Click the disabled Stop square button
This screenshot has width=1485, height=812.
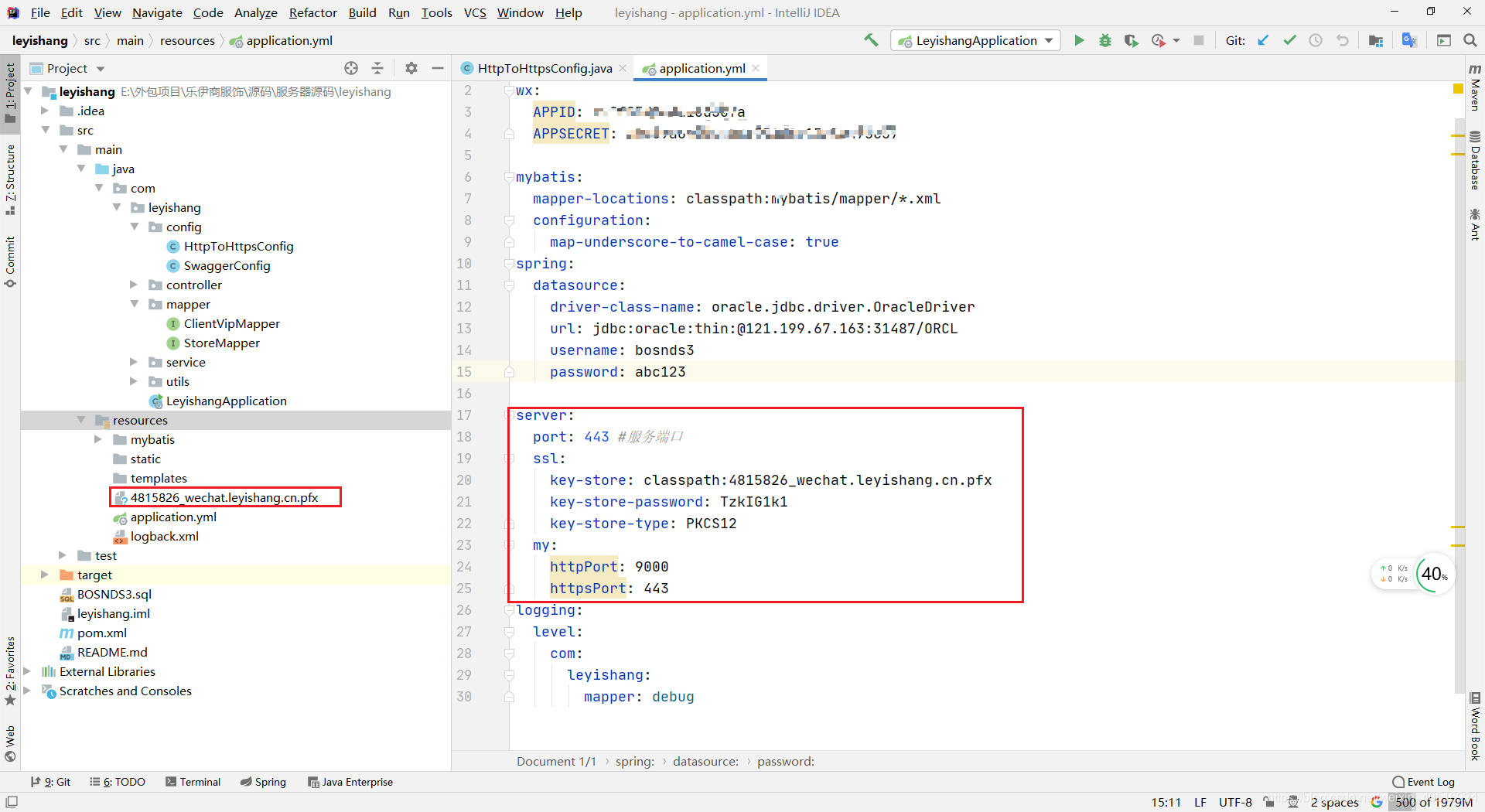click(x=1199, y=40)
